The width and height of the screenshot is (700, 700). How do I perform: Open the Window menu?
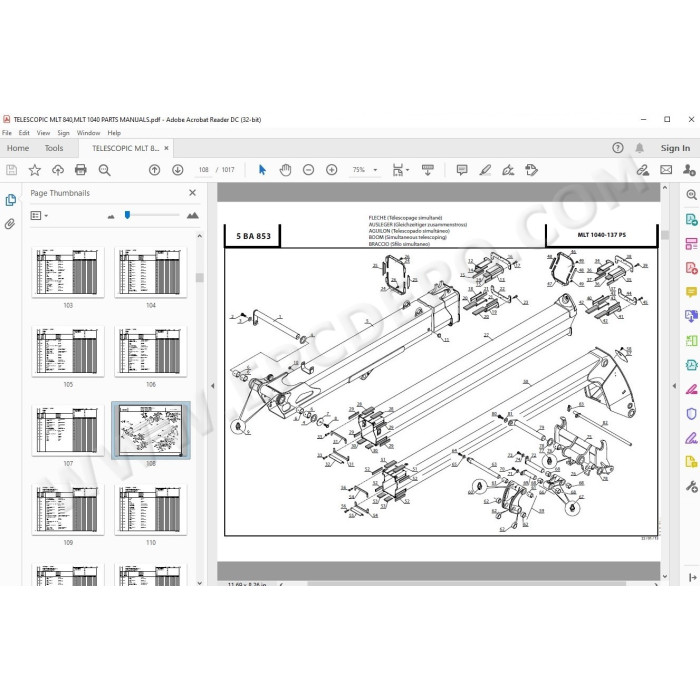[x=88, y=133]
